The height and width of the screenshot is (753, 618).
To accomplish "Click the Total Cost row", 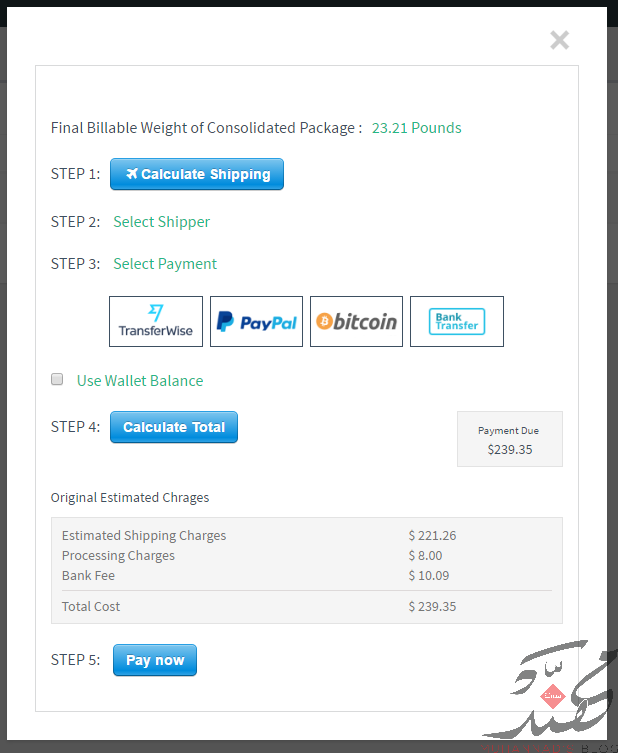I will click(x=307, y=607).
